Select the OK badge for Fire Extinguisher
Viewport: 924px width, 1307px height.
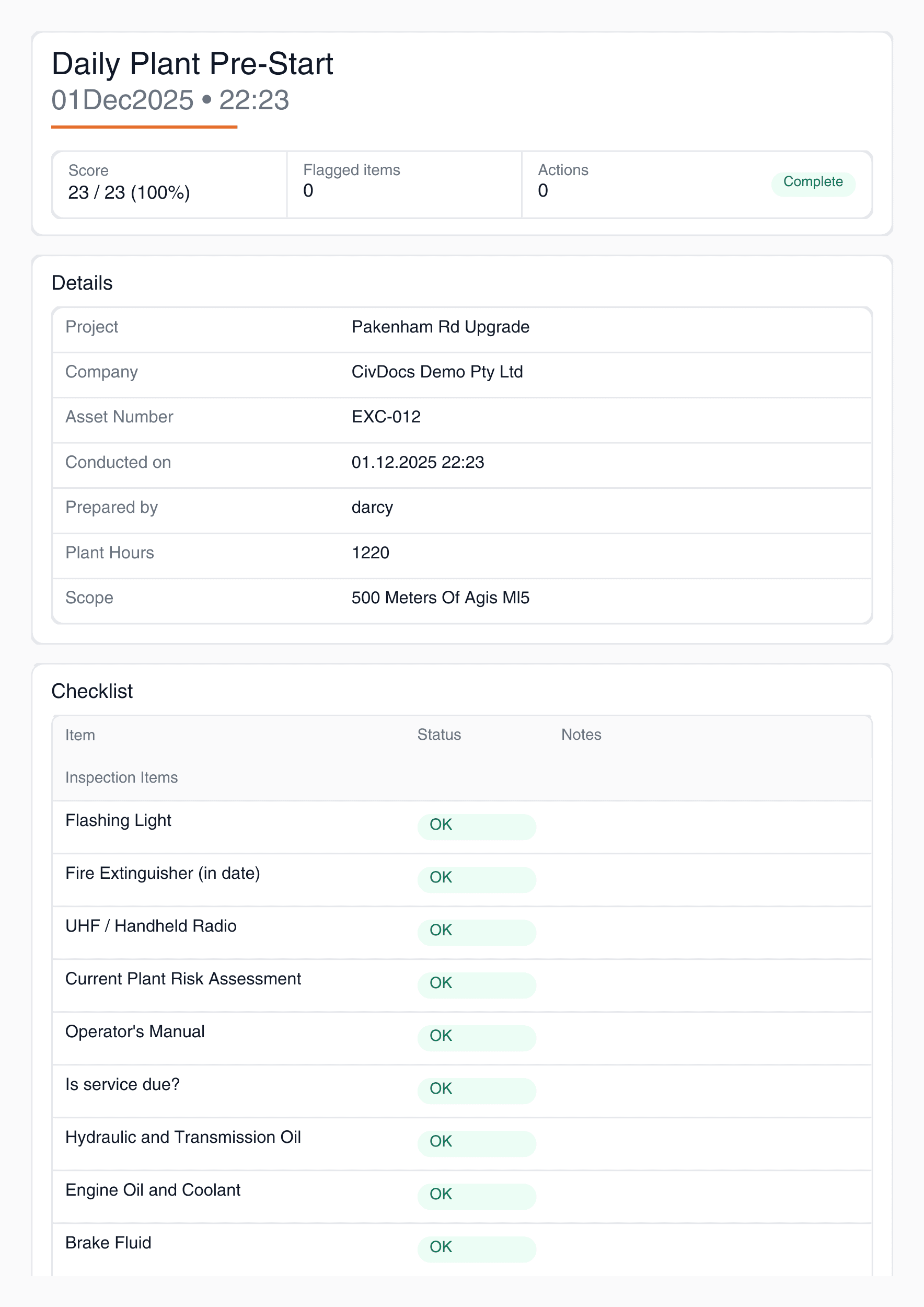pyautogui.click(x=476, y=878)
